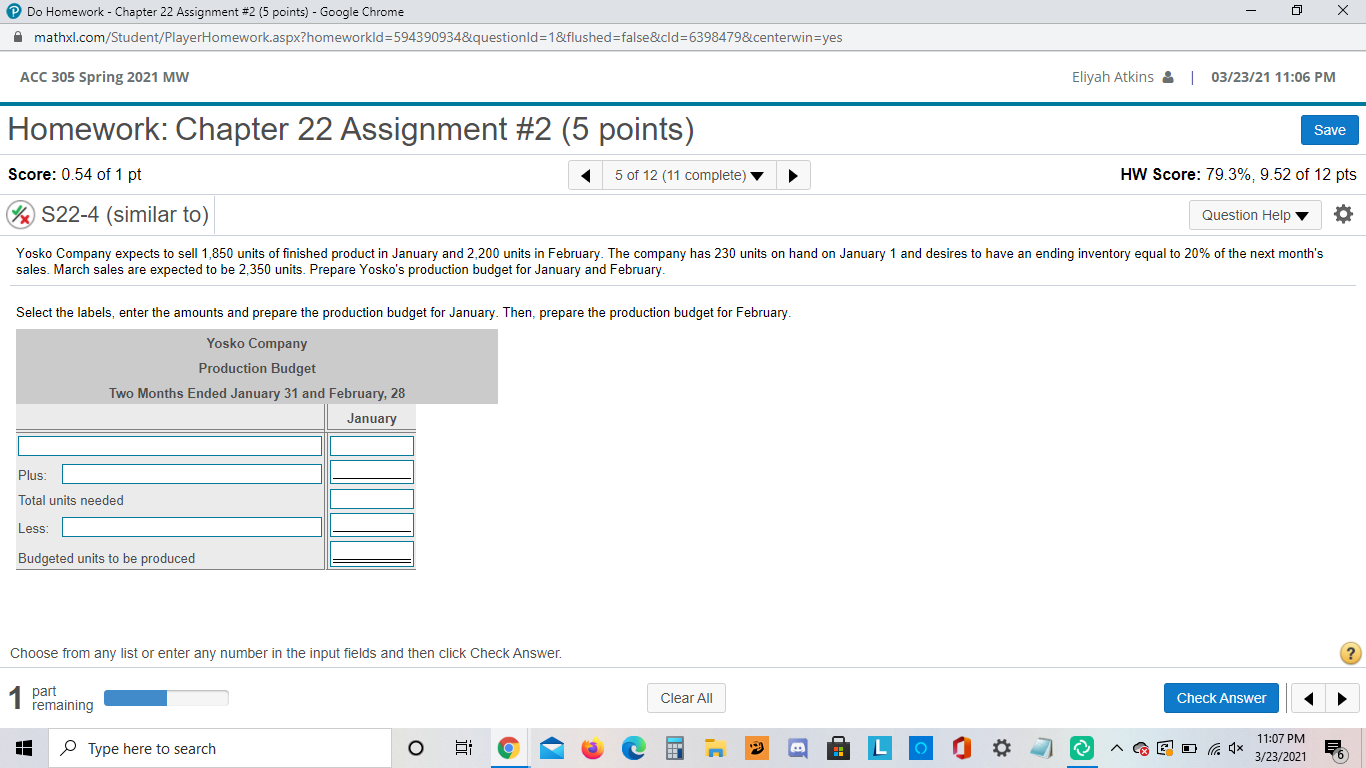This screenshot has width=1366, height=768.
Task: Click the settings gear beside Question Help
Action: (1344, 214)
